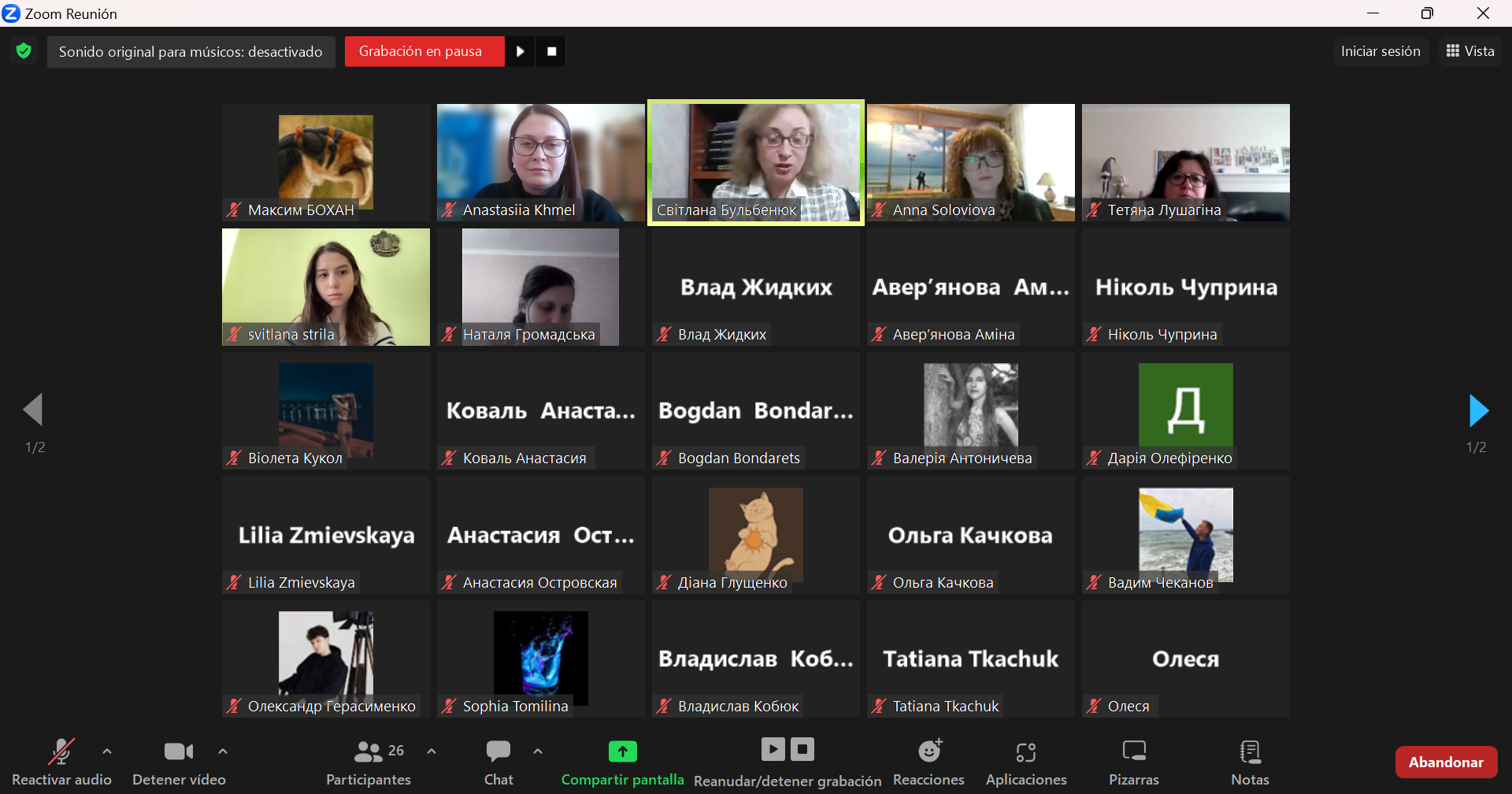Image resolution: width=1512 pixels, height=794 pixels.
Task: Click muted mic icon of Максим БОХАН
Action: click(x=235, y=210)
